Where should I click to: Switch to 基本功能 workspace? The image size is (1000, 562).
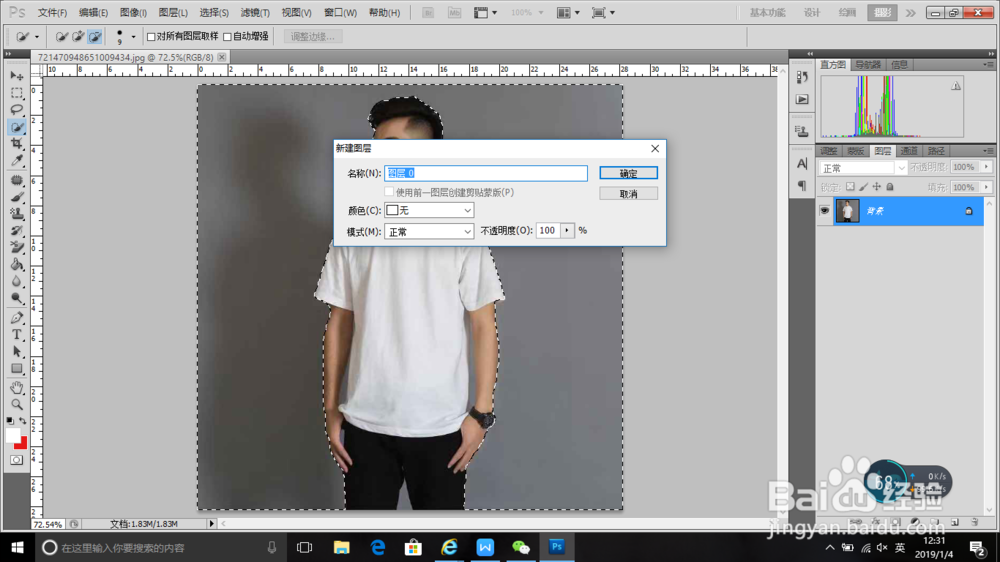(767, 13)
